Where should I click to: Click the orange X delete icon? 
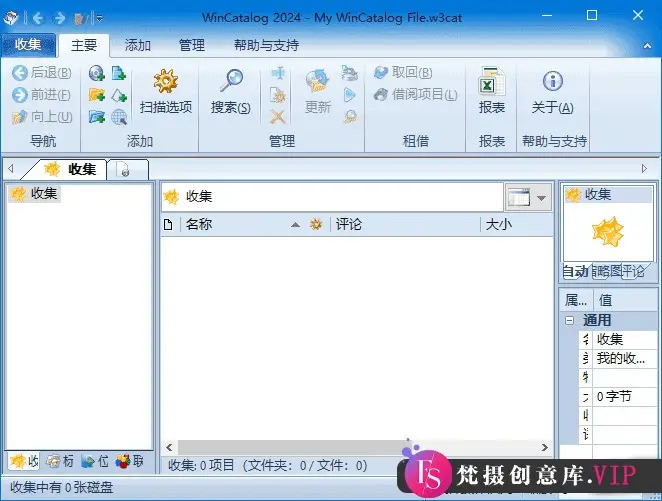(278, 117)
